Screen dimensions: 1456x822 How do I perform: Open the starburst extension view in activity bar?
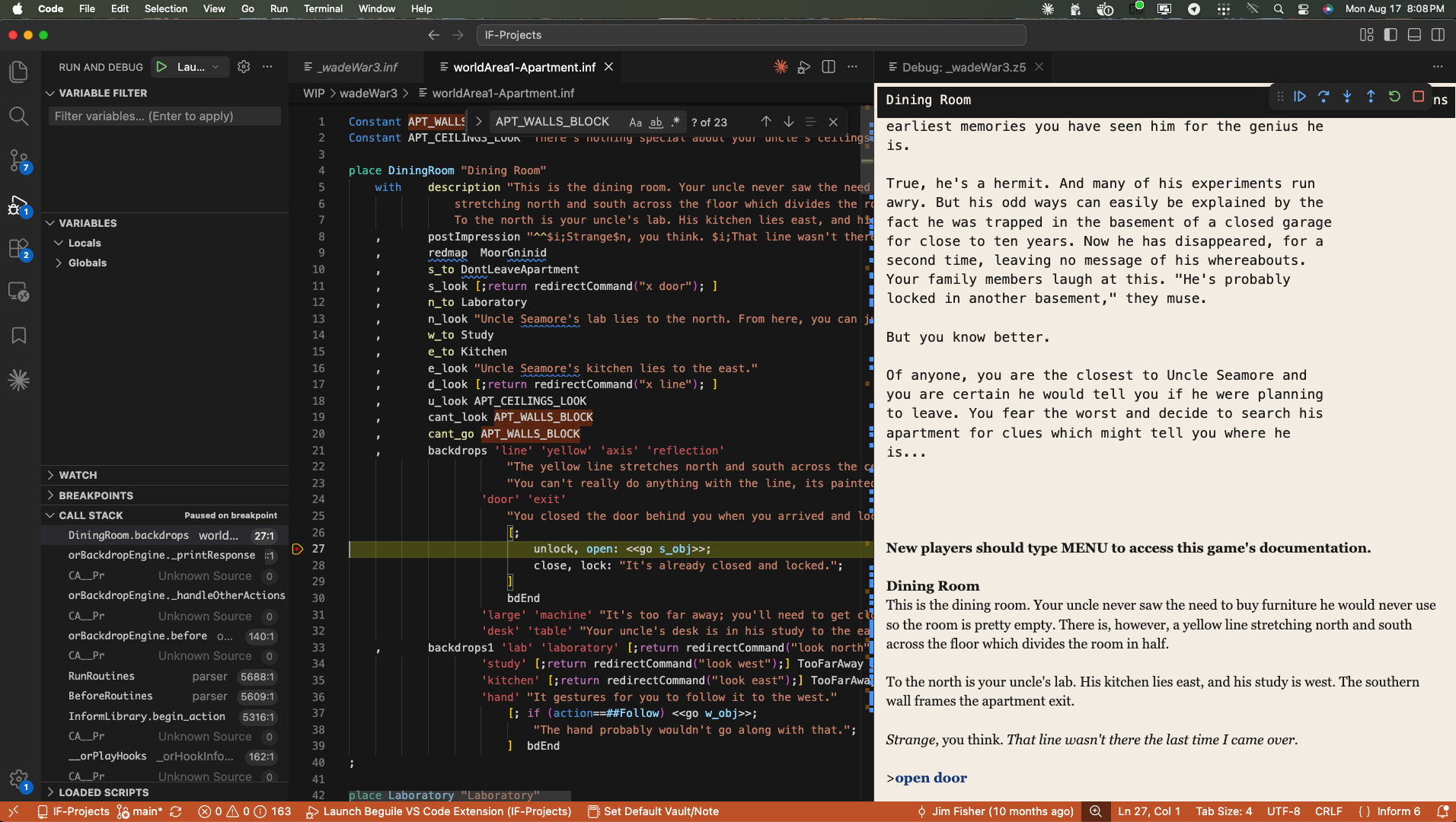pos(18,380)
